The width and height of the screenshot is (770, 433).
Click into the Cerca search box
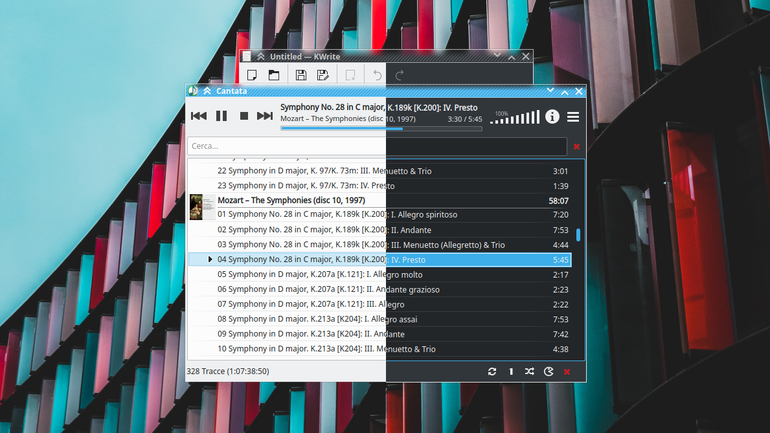pos(377,146)
